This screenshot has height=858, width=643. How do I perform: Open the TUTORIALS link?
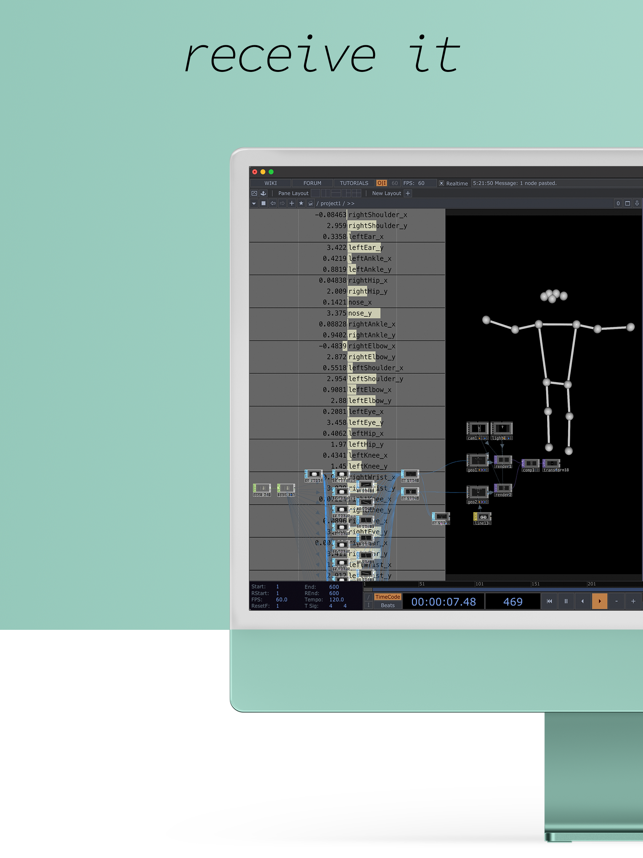click(x=354, y=183)
